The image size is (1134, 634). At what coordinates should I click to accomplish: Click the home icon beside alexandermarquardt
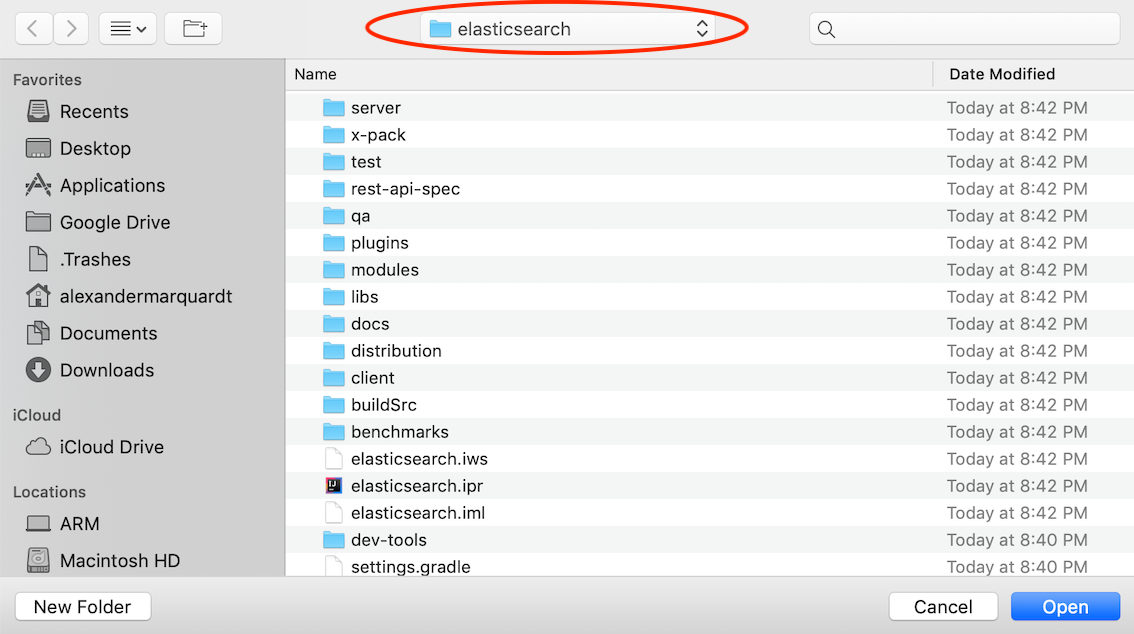click(38, 295)
